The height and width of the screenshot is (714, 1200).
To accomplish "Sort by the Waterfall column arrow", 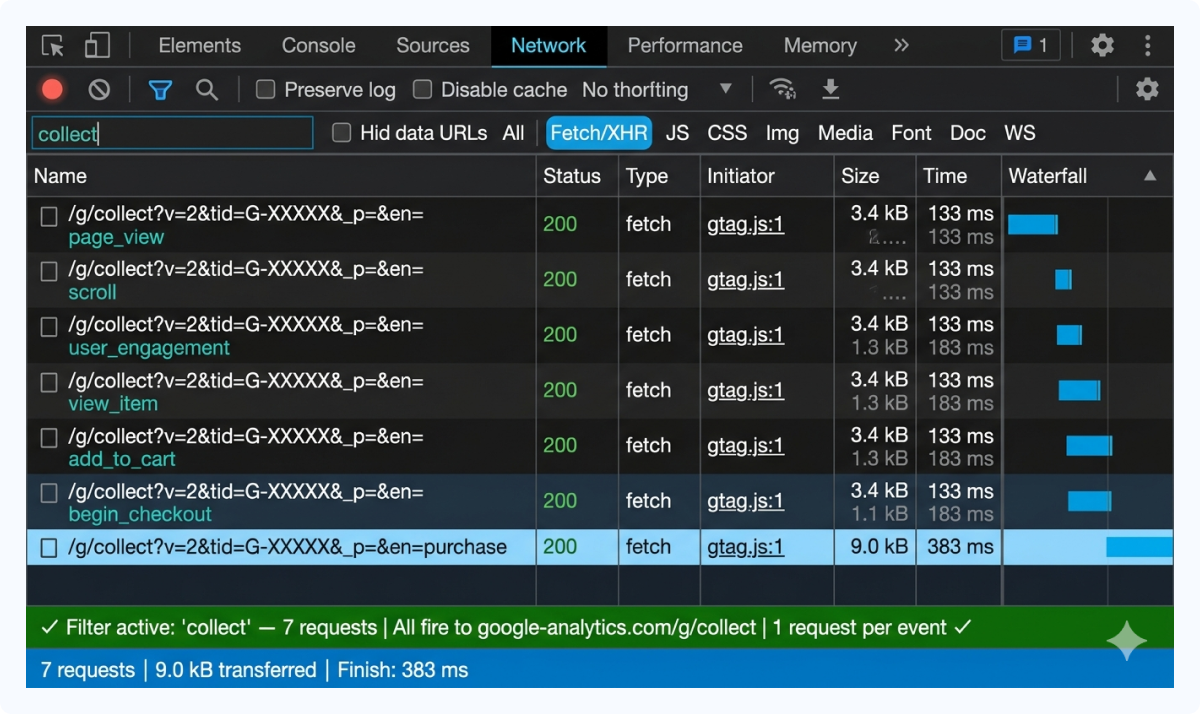I will 1150,176.
